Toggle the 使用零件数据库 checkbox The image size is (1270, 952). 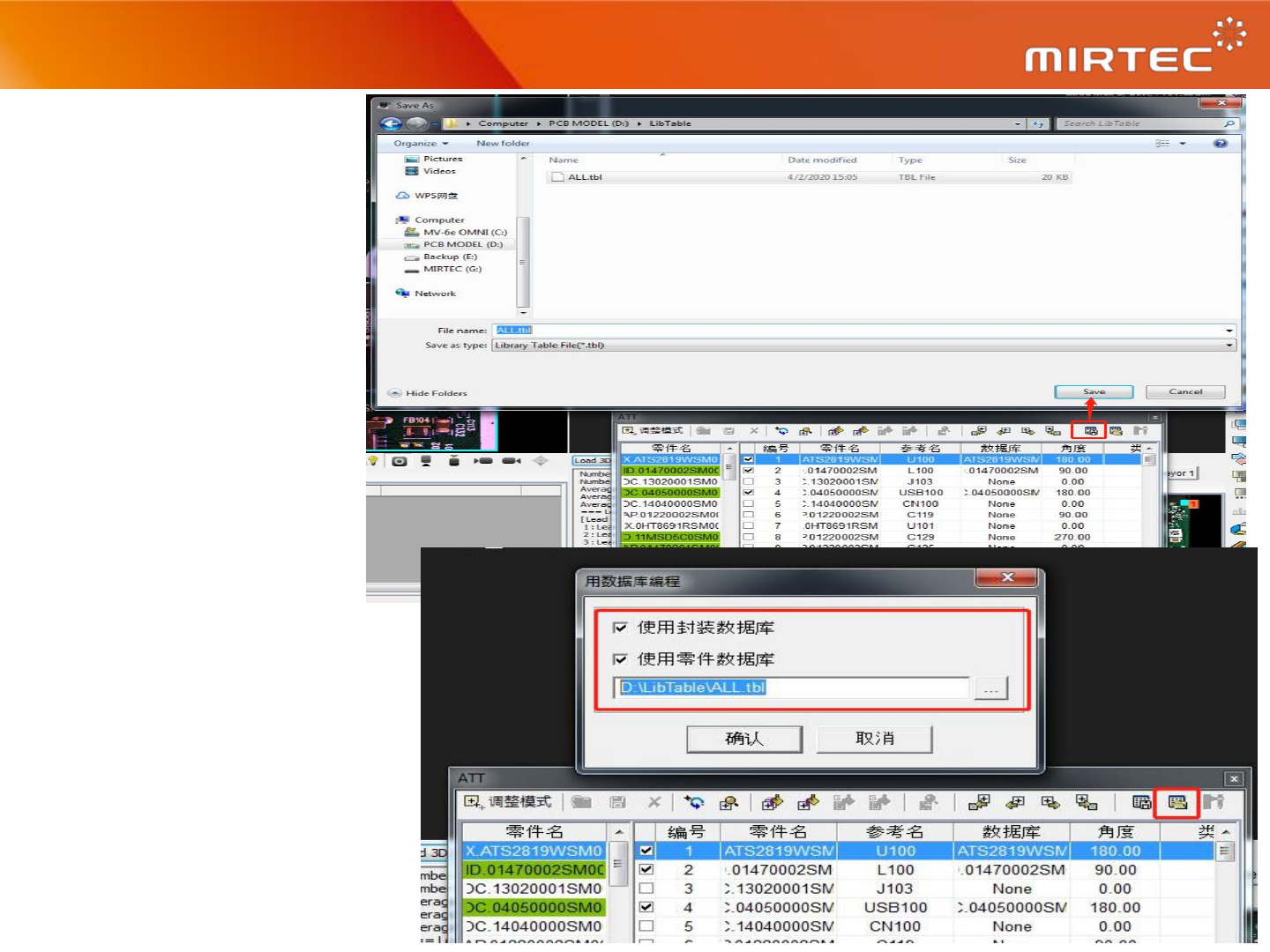pos(620,659)
